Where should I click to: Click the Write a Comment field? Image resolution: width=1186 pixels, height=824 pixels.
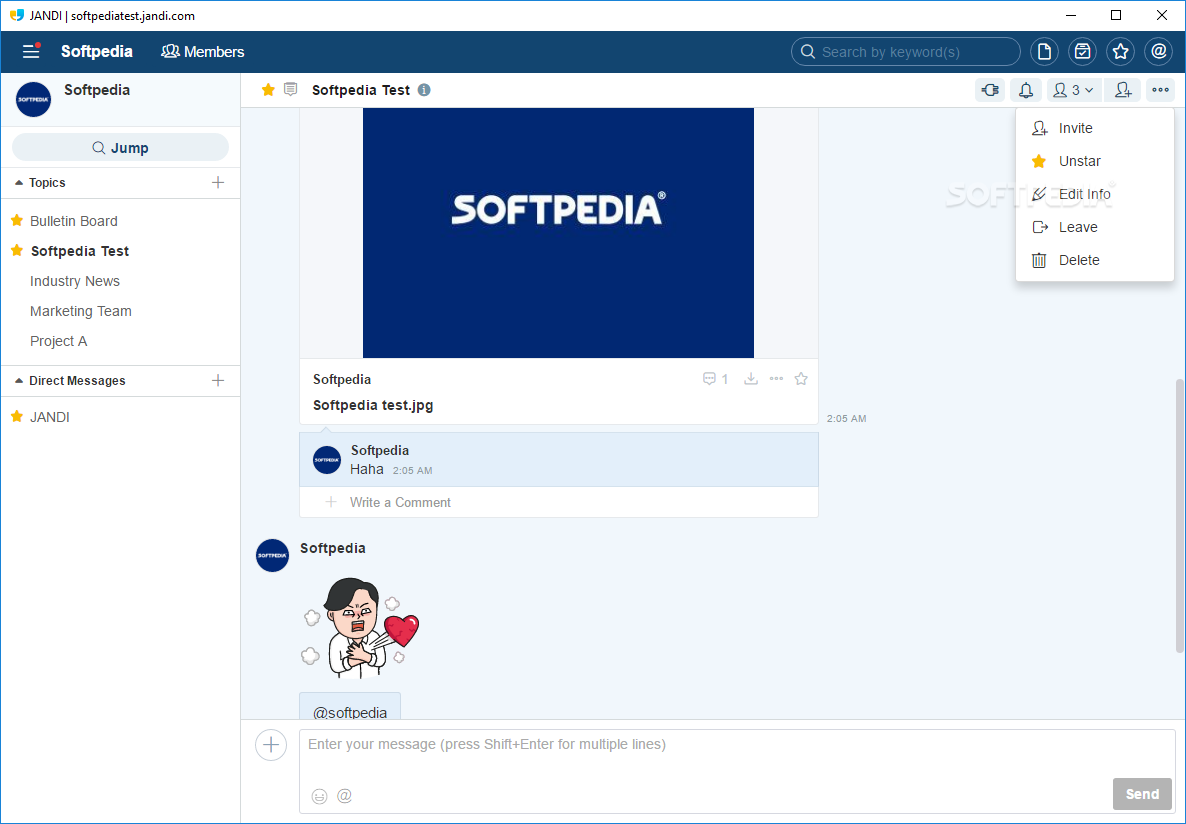(x=559, y=502)
